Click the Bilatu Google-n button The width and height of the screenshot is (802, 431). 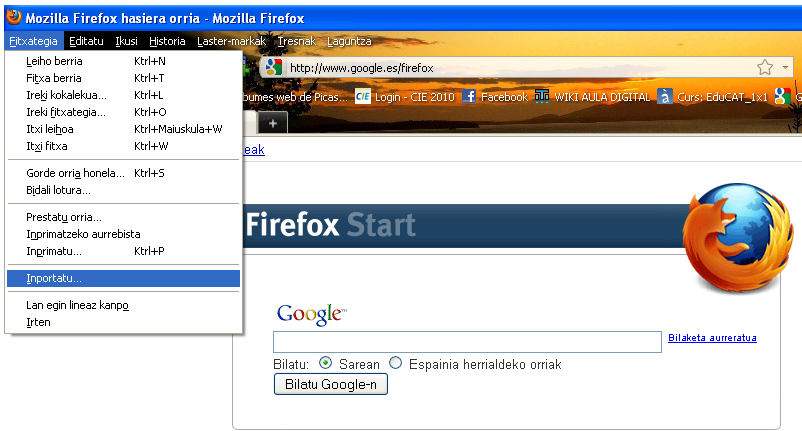click(x=330, y=384)
